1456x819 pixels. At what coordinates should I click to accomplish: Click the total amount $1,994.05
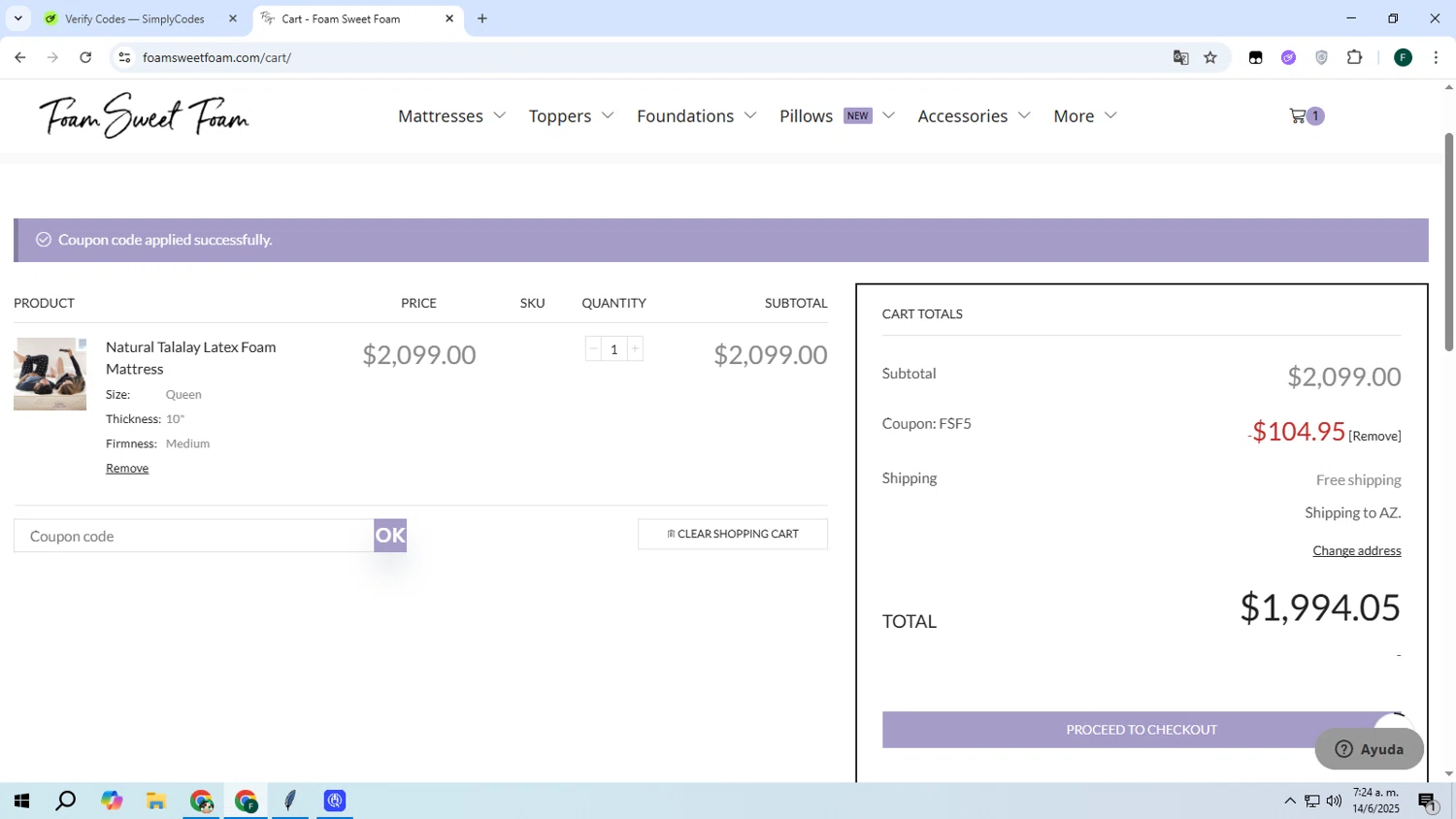1320,607
